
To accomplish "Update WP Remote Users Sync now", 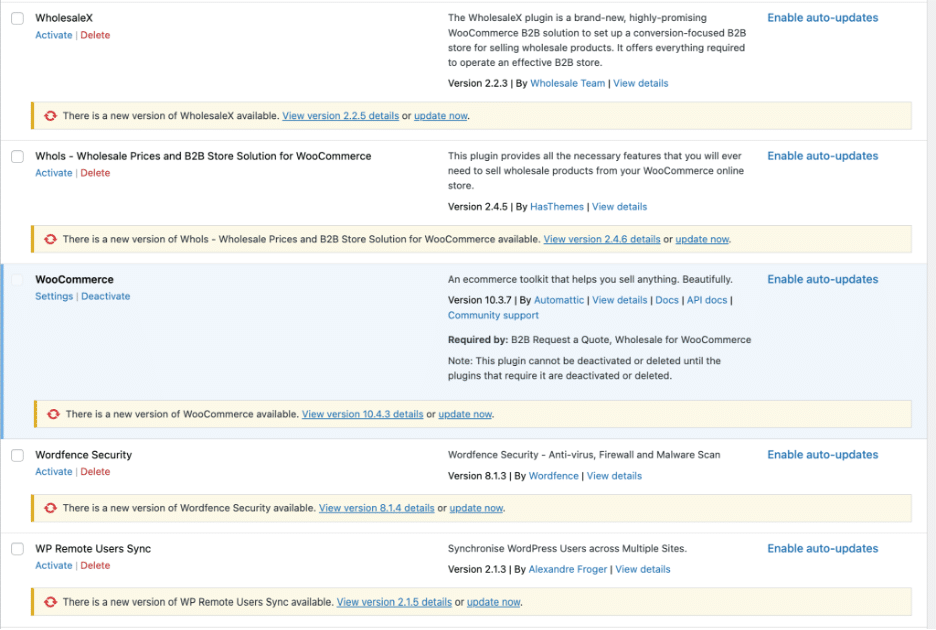I will click(493, 603).
